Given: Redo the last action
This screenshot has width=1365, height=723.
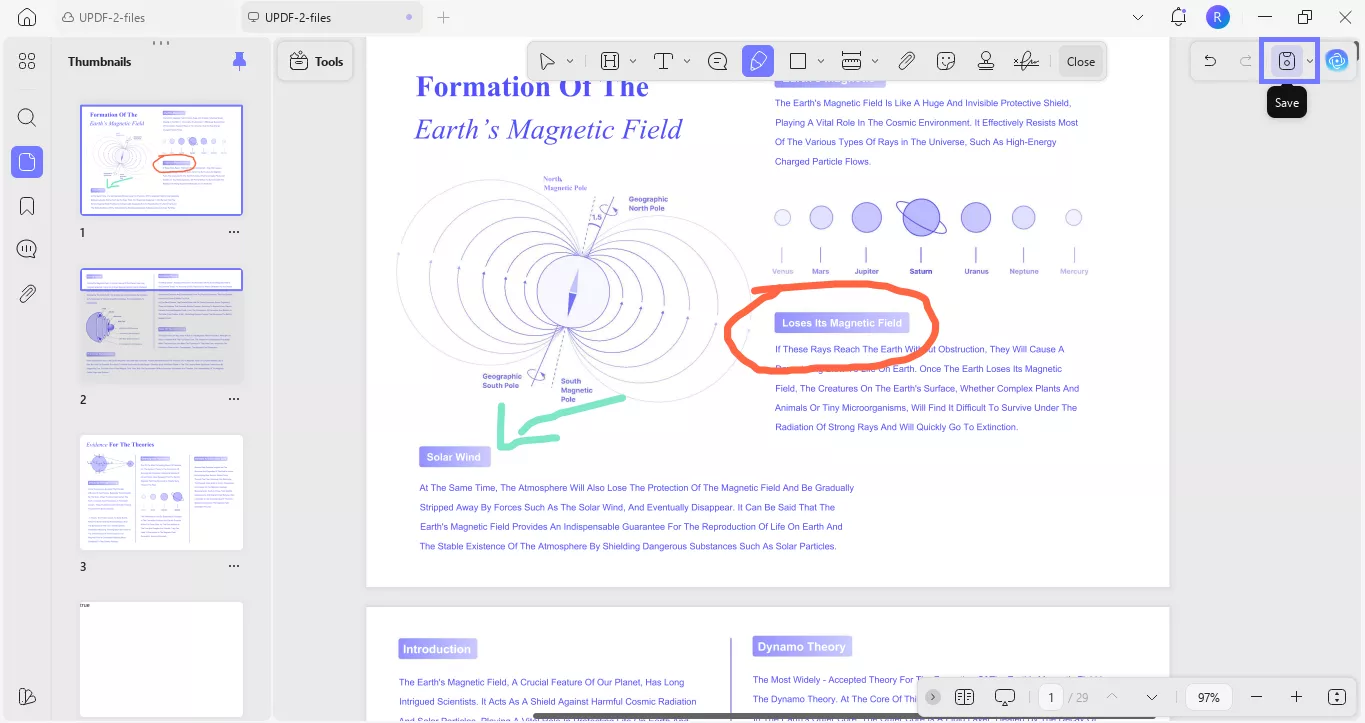Looking at the screenshot, I should coord(1246,61).
